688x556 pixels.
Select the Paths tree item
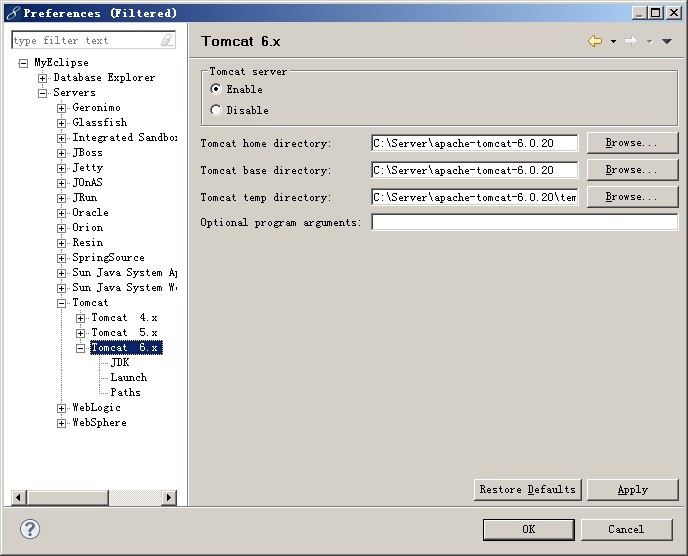tap(125, 392)
